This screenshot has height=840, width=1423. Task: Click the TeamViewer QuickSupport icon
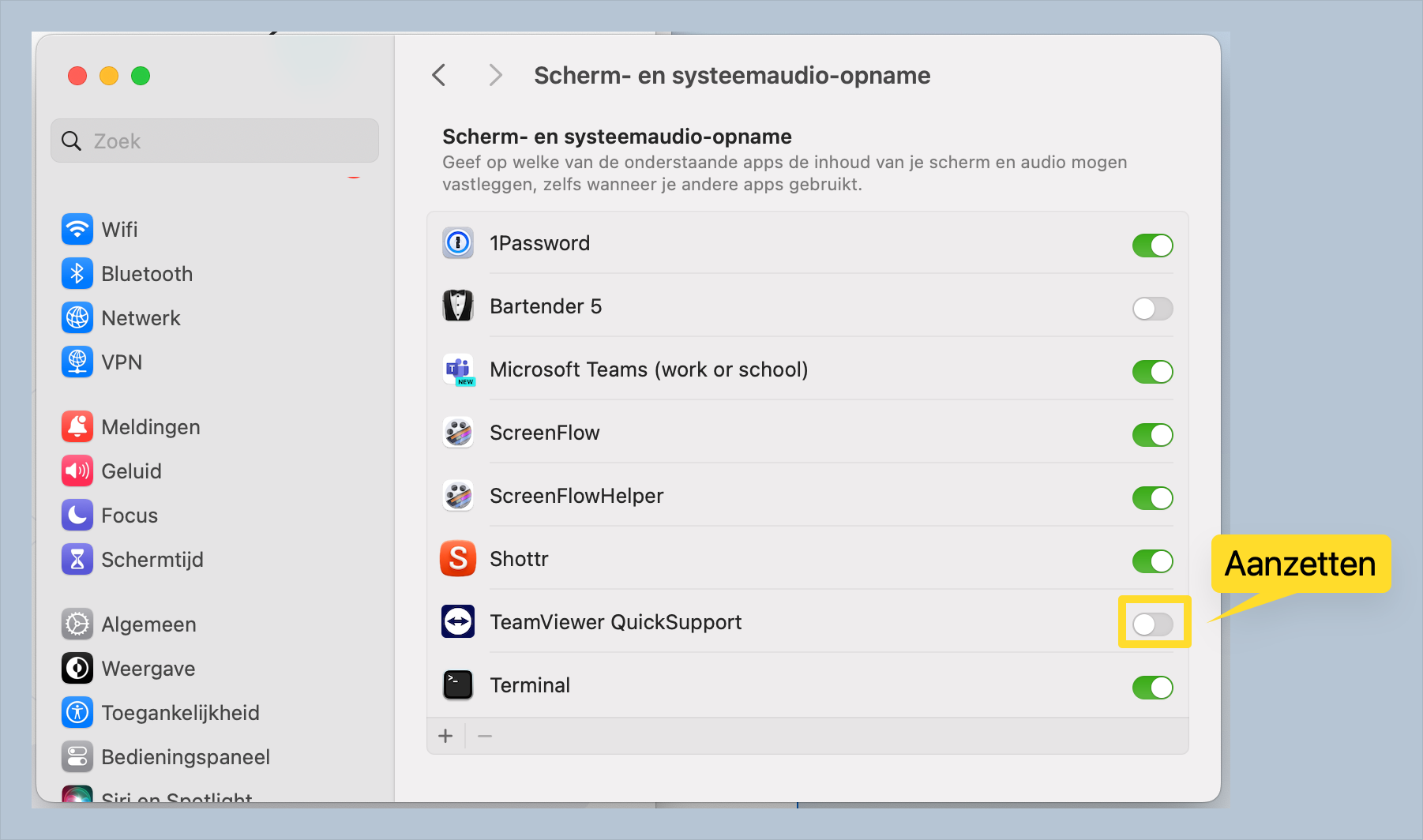[x=458, y=622]
